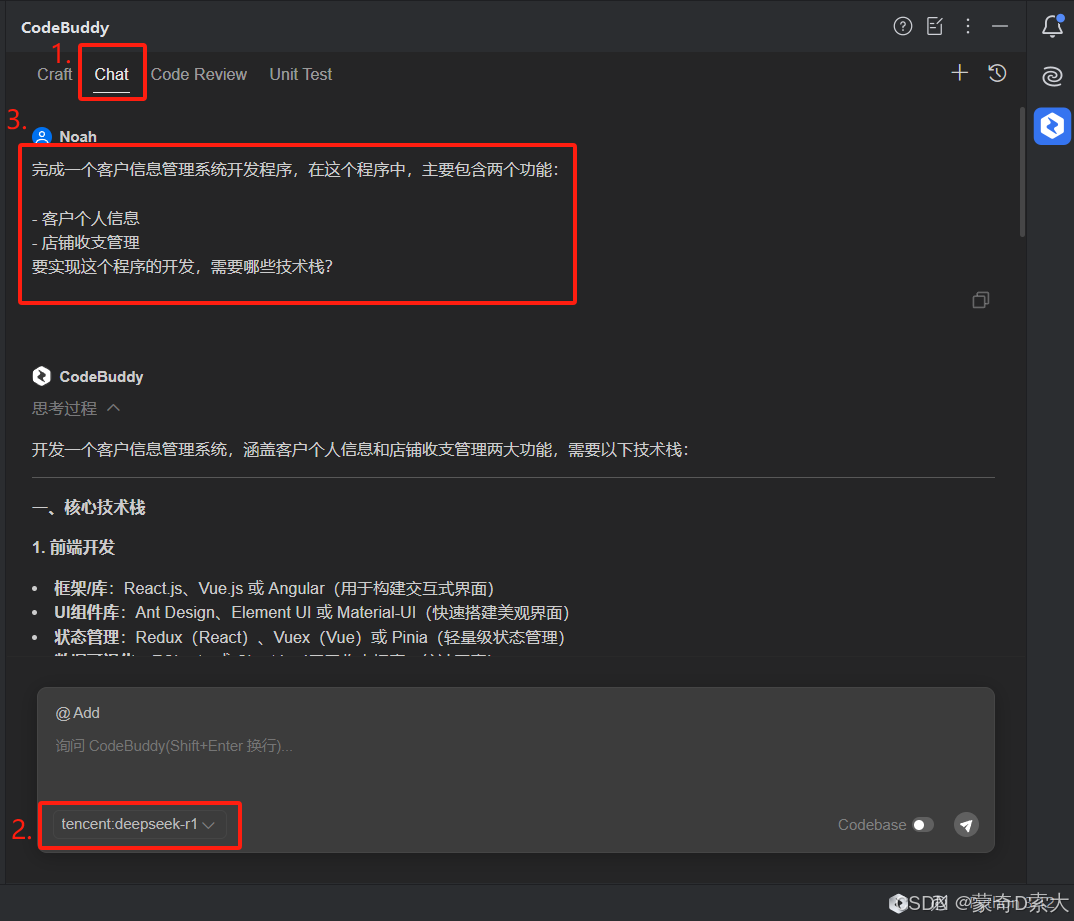Switch to Unit Test tab
This screenshot has width=1074, height=921.
pos(301,74)
